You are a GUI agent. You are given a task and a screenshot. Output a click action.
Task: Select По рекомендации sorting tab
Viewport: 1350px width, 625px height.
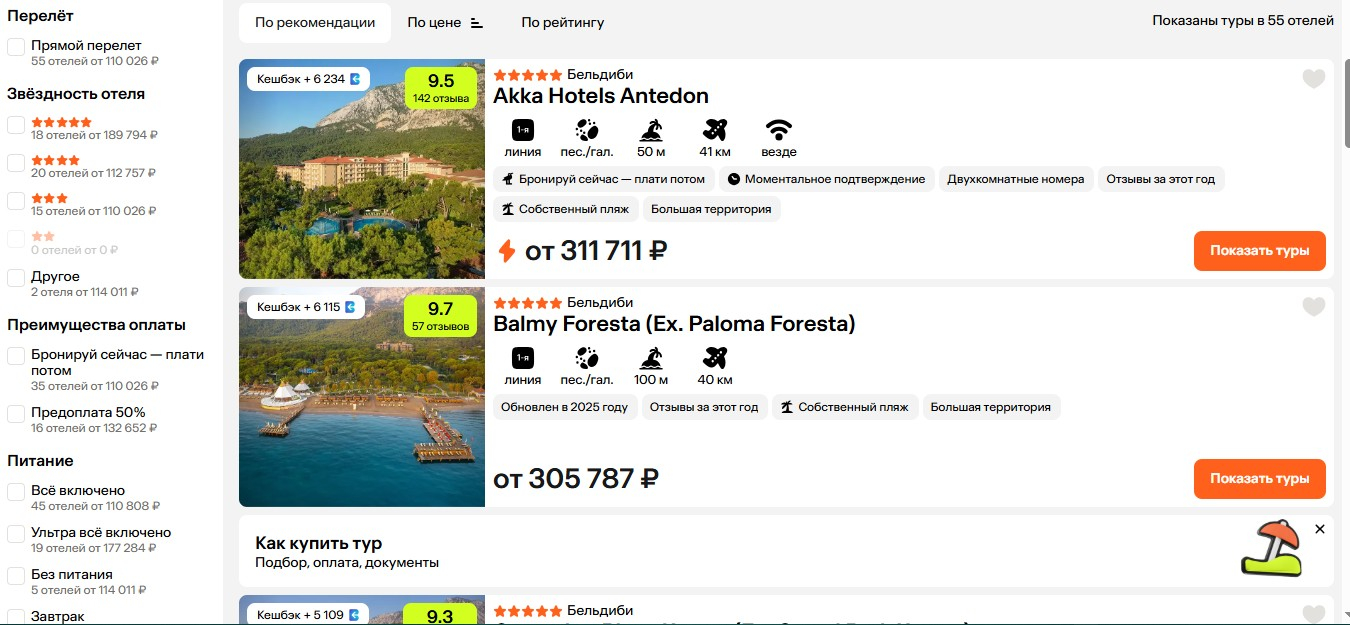(x=315, y=22)
